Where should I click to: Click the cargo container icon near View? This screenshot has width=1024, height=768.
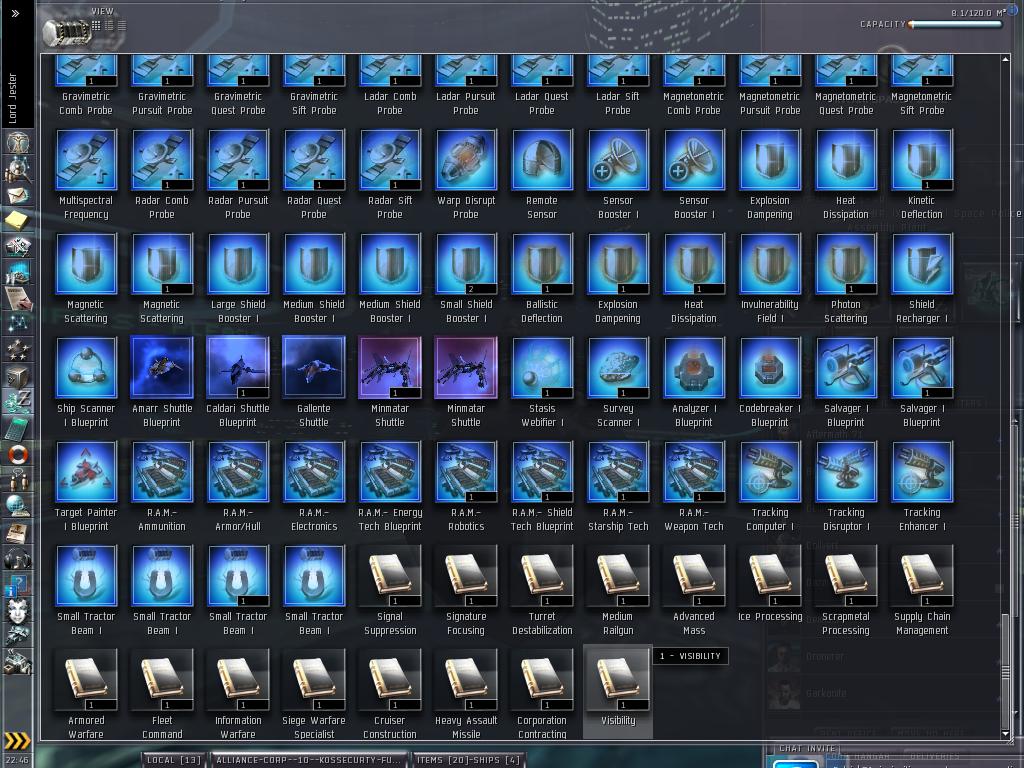click(x=66, y=32)
